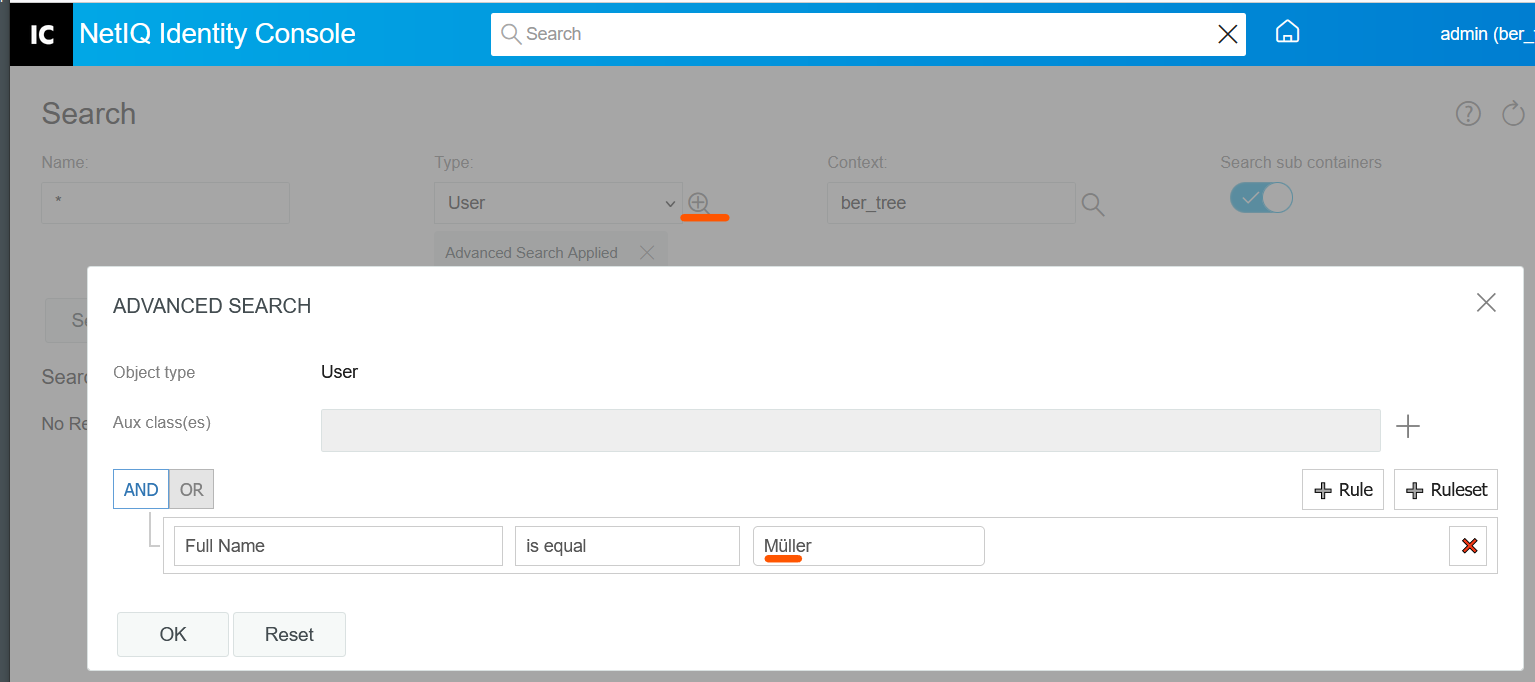This screenshot has height=682, width=1535.
Task: Clear the top search bar with X icon
Action: pos(1227,33)
